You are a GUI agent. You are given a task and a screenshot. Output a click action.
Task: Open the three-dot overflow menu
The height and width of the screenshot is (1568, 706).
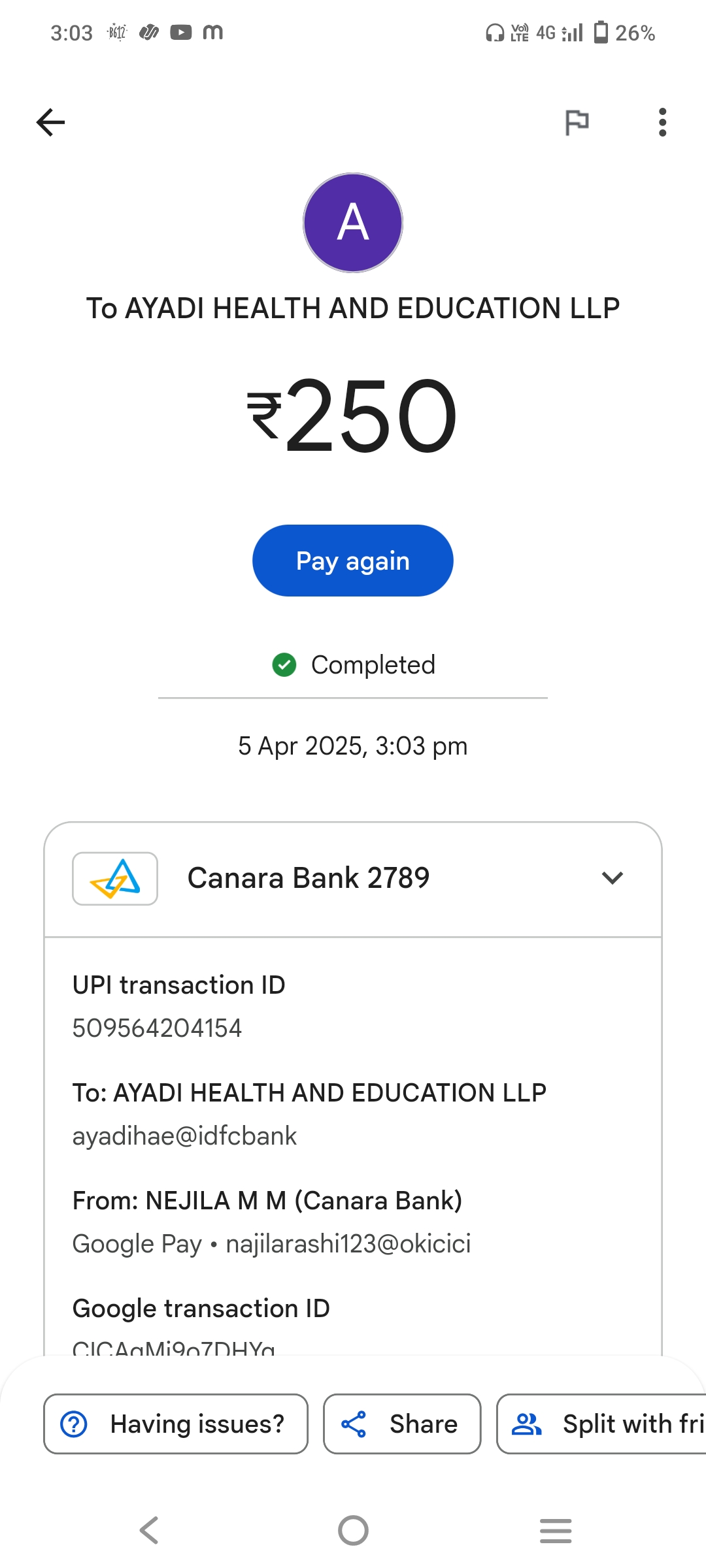[662, 122]
